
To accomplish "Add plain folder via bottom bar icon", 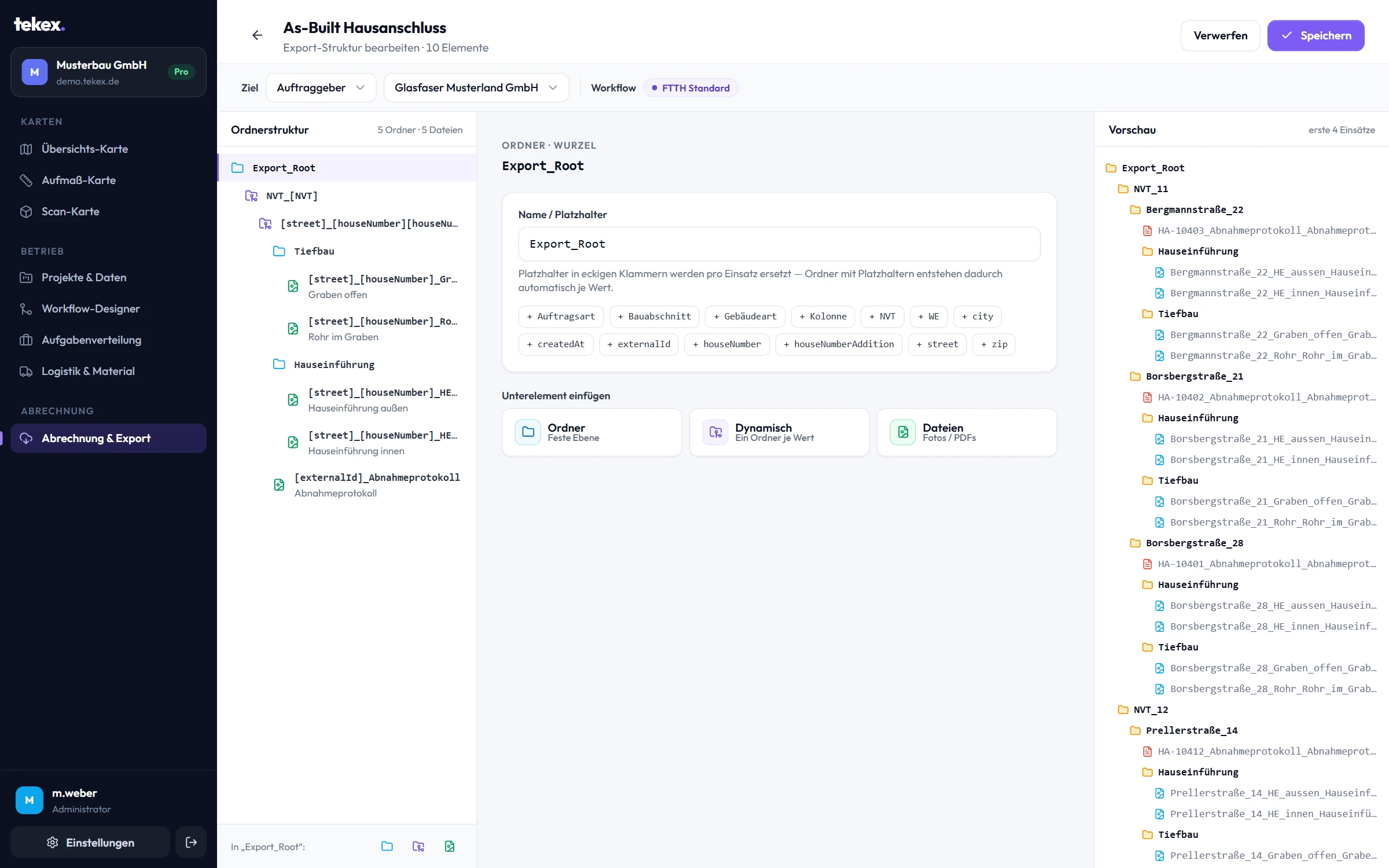I will click(x=387, y=847).
